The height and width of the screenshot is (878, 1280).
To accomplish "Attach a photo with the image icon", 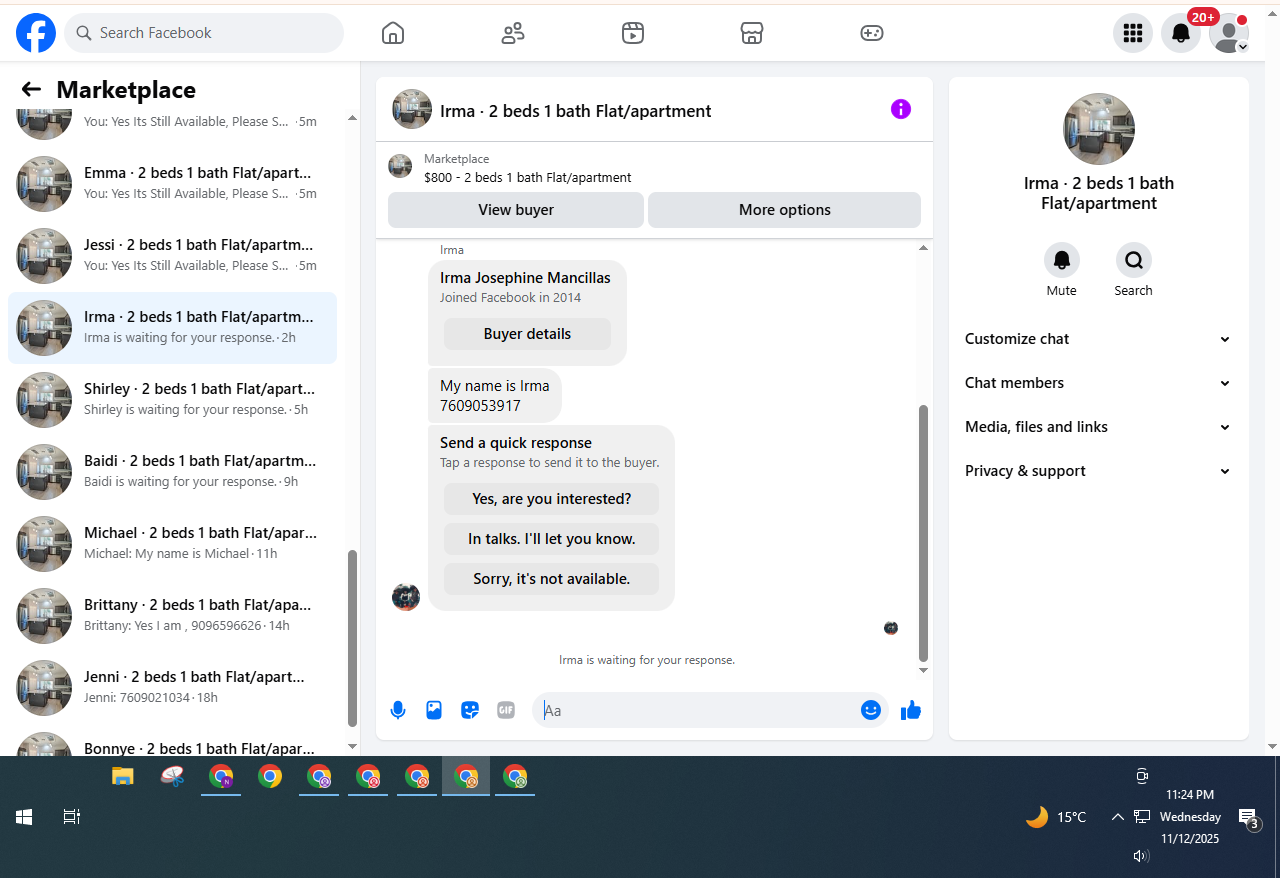I will coord(434,710).
